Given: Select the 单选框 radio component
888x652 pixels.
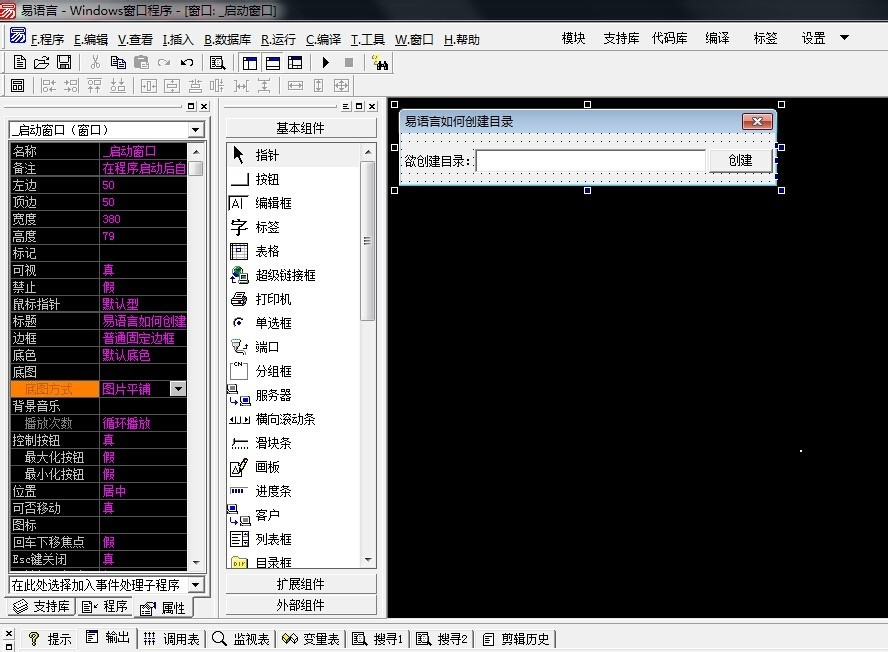Looking at the screenshot, I should point(293,323).
